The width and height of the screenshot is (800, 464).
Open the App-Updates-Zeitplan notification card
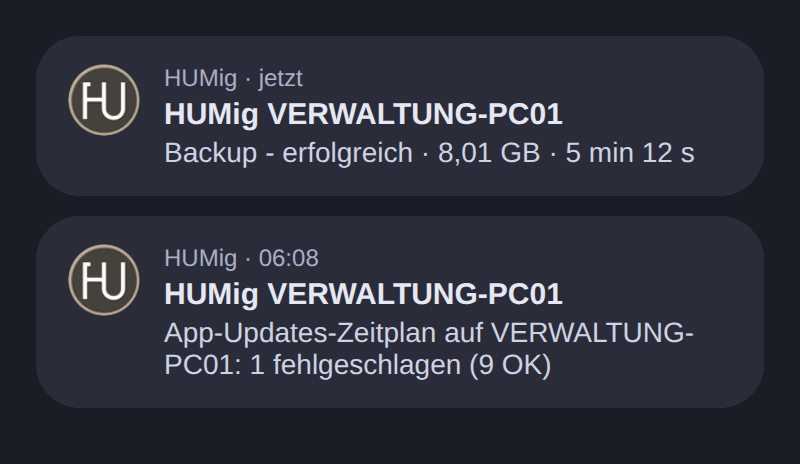coord(400,312)
